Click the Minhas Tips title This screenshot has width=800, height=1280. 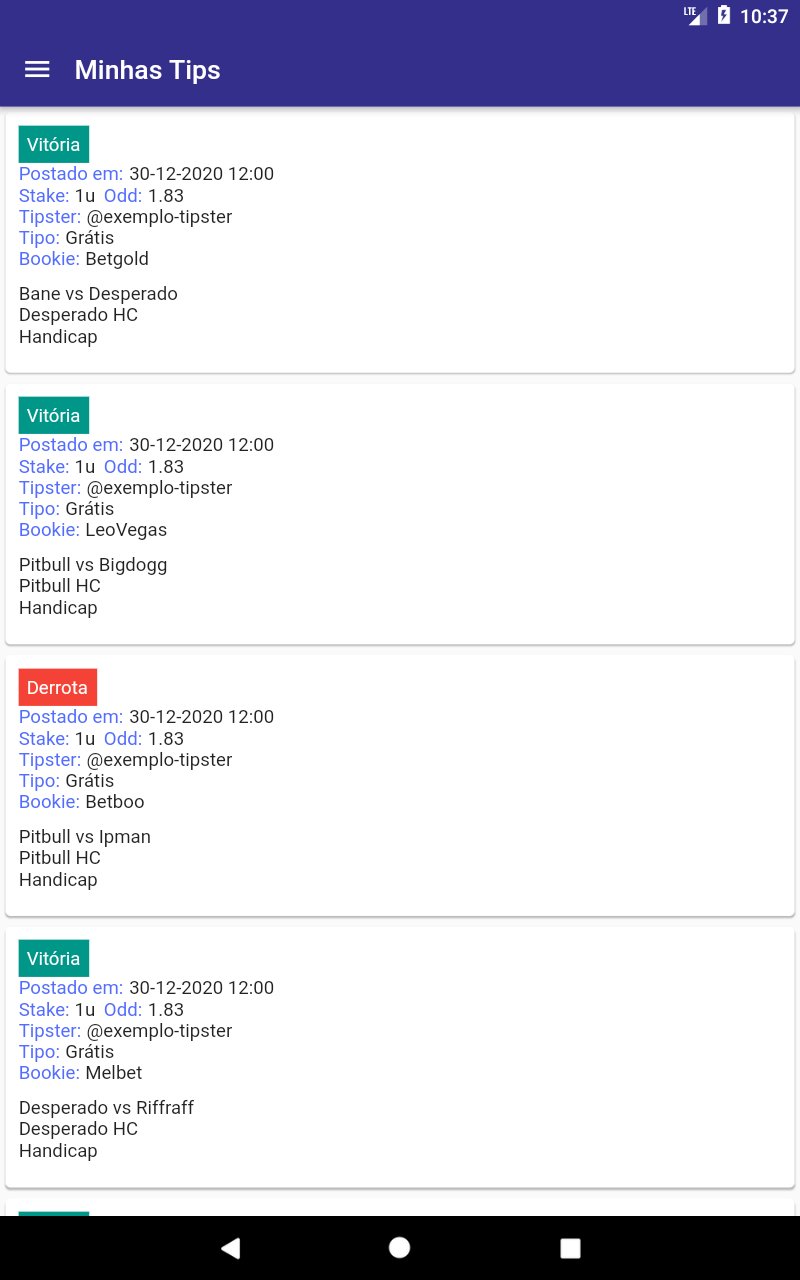point(147,70)
